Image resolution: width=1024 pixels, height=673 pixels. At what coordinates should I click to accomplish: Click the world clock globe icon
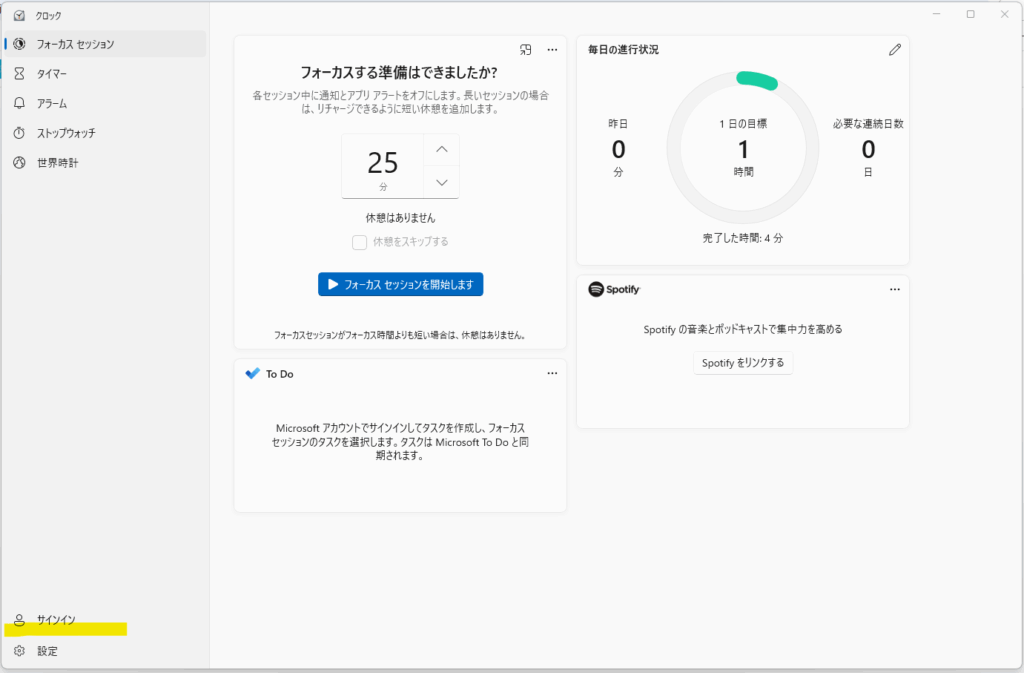point(20,163)
